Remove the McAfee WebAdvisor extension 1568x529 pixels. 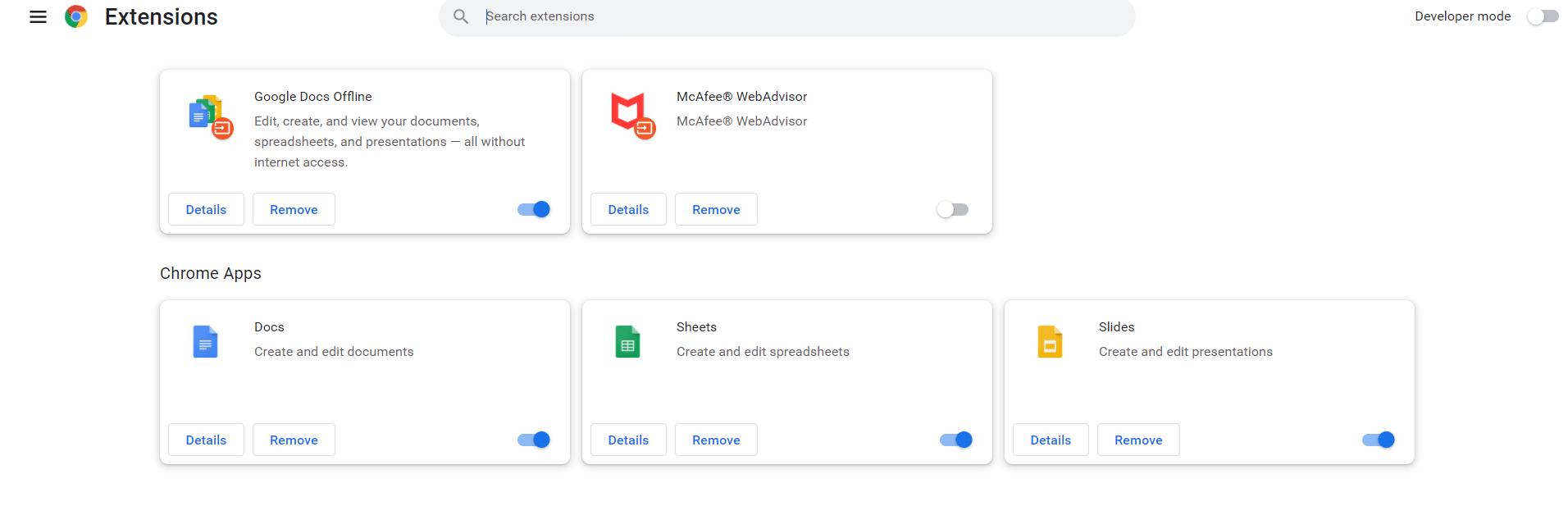click(x=716, y=209)
